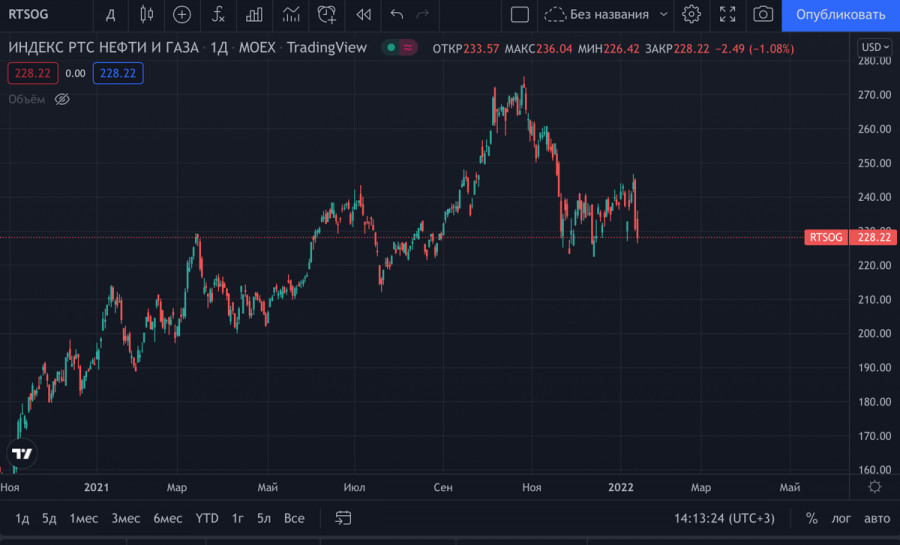Click the 270.00 price scale label
Image resolution: width=900 pixels, height=545 pixels.
coord(875,95)
